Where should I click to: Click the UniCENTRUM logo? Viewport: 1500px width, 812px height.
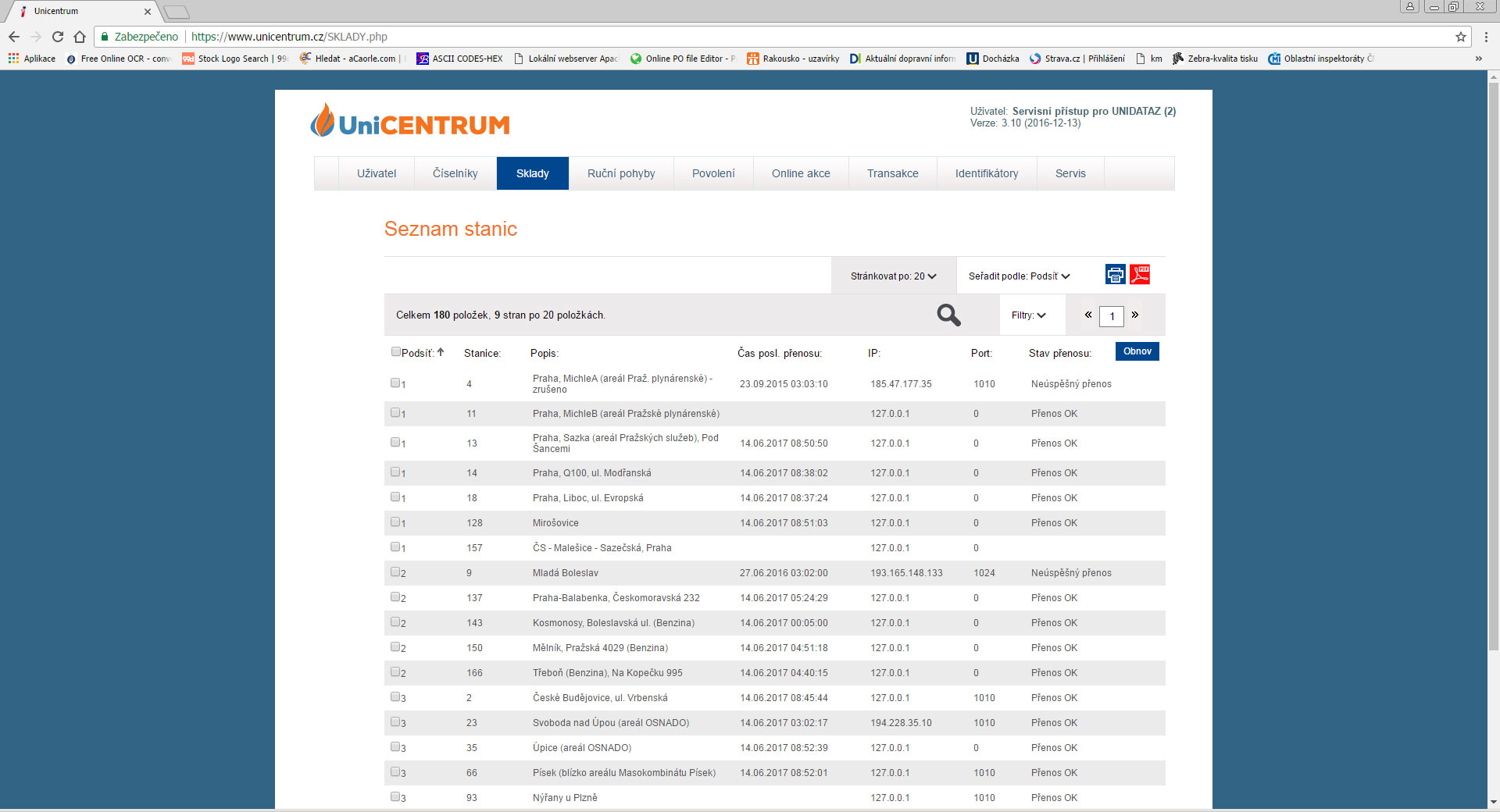click(x=410, y=123)
